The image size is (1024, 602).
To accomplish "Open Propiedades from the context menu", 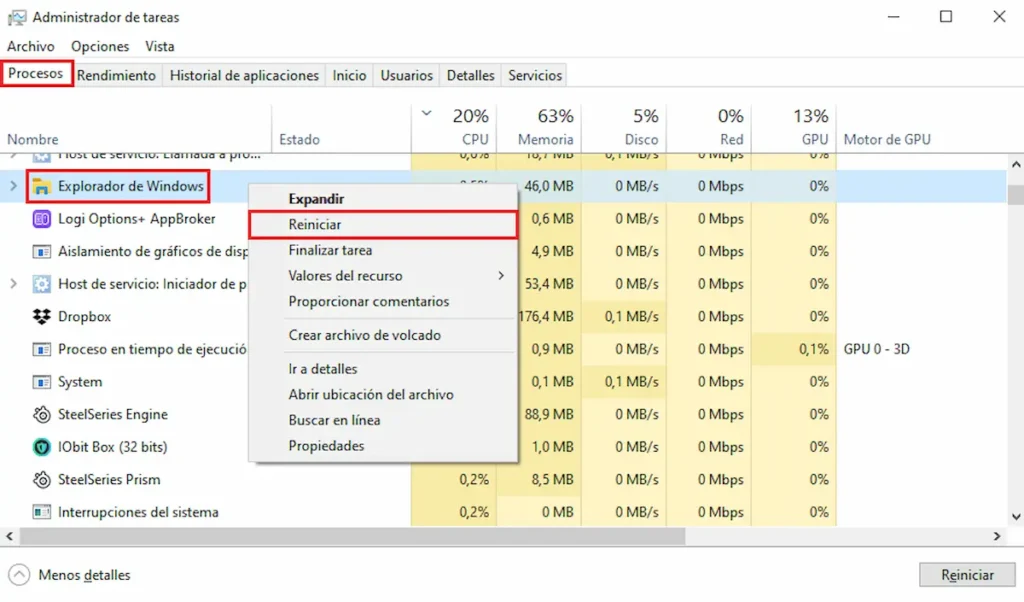I will click(x=383, y=446).
